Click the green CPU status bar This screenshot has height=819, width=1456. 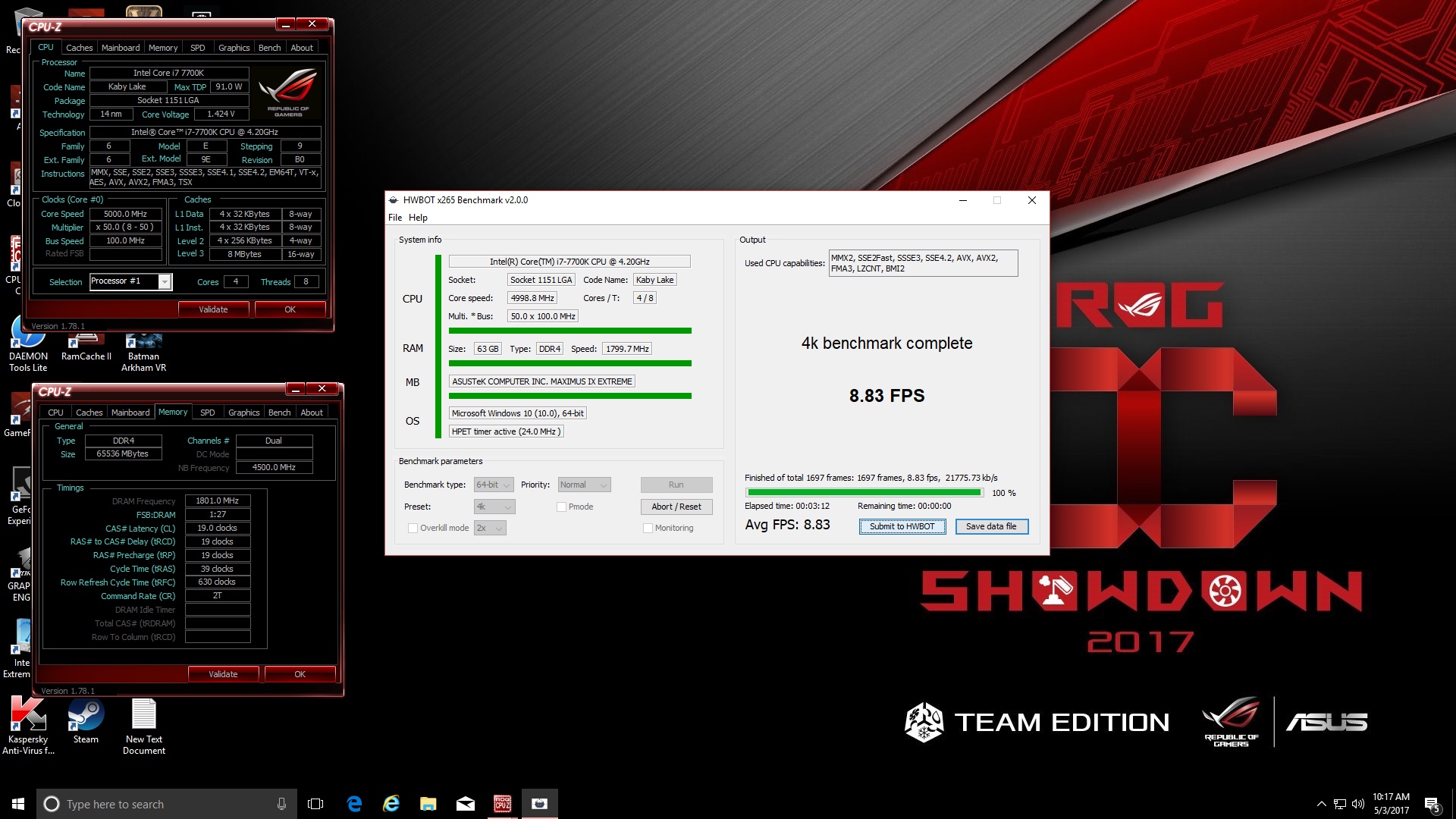(x=570, y=331)
